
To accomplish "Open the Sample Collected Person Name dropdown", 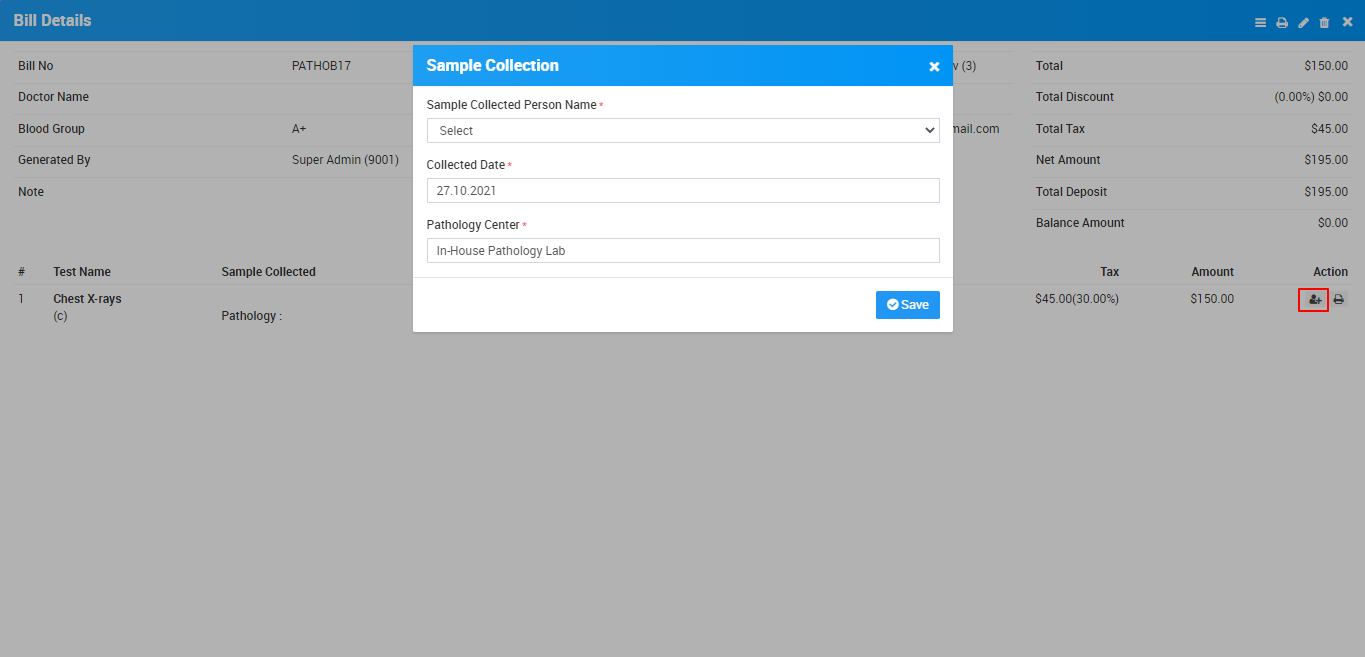I will coord(683,131).
